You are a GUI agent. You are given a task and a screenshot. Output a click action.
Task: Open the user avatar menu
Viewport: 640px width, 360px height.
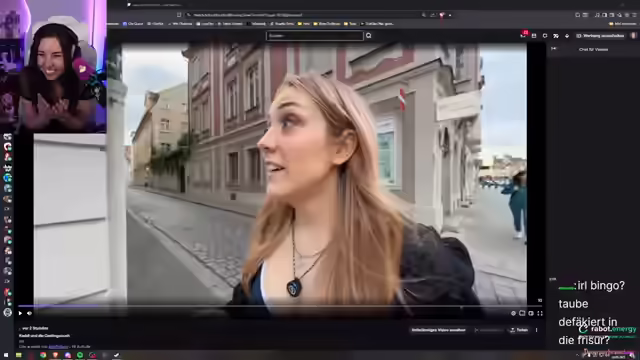click(x=633, y=36)
